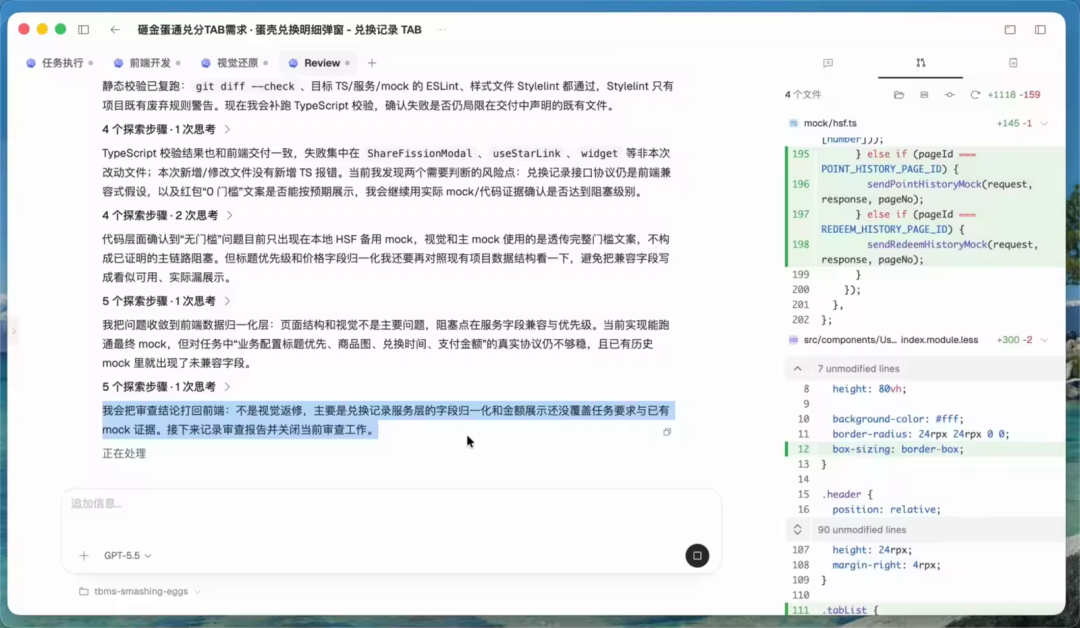Screen dimensions: 1080x628
Task: Toggle the bottom panel layout icon
Action: click(x=1010, y=30)
